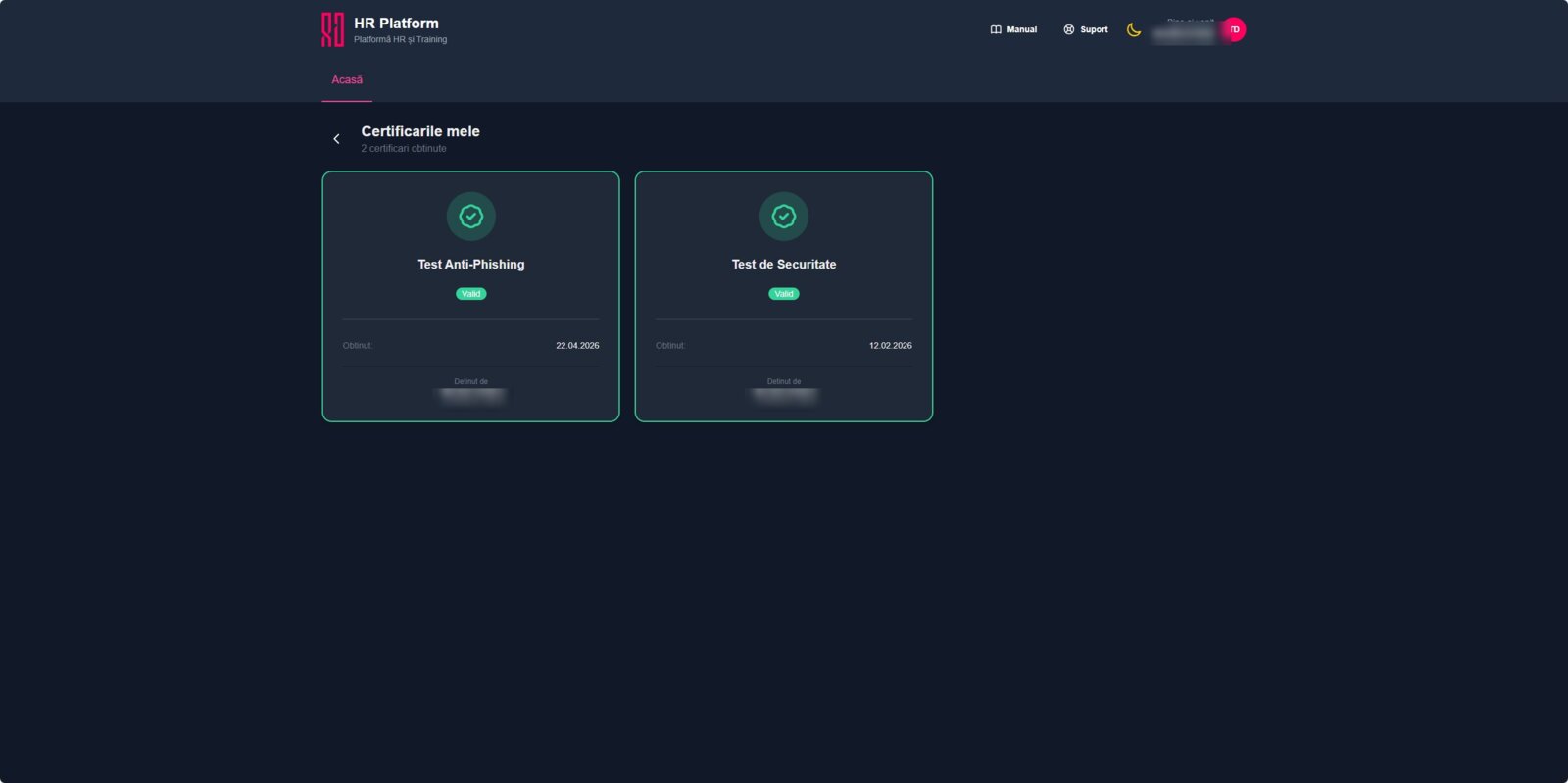Click the Manual link text
This screenshot has height=783, width=1568.
point(1022,29)
